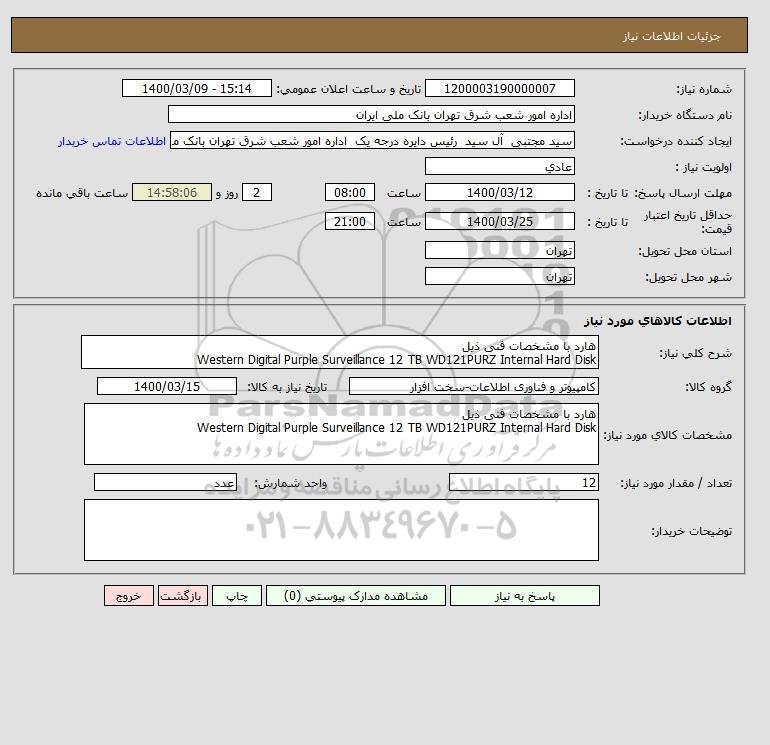The image size is (770, 745).
Task: Click the remaining days field showing 2
Action: [x=256, y=193]
